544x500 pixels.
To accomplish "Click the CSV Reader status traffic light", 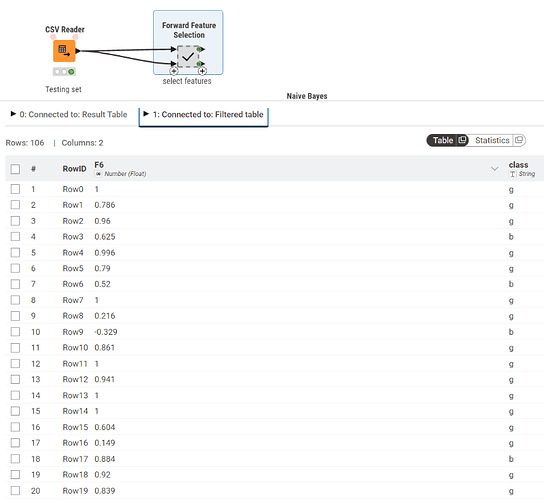I will coord(64,72).
